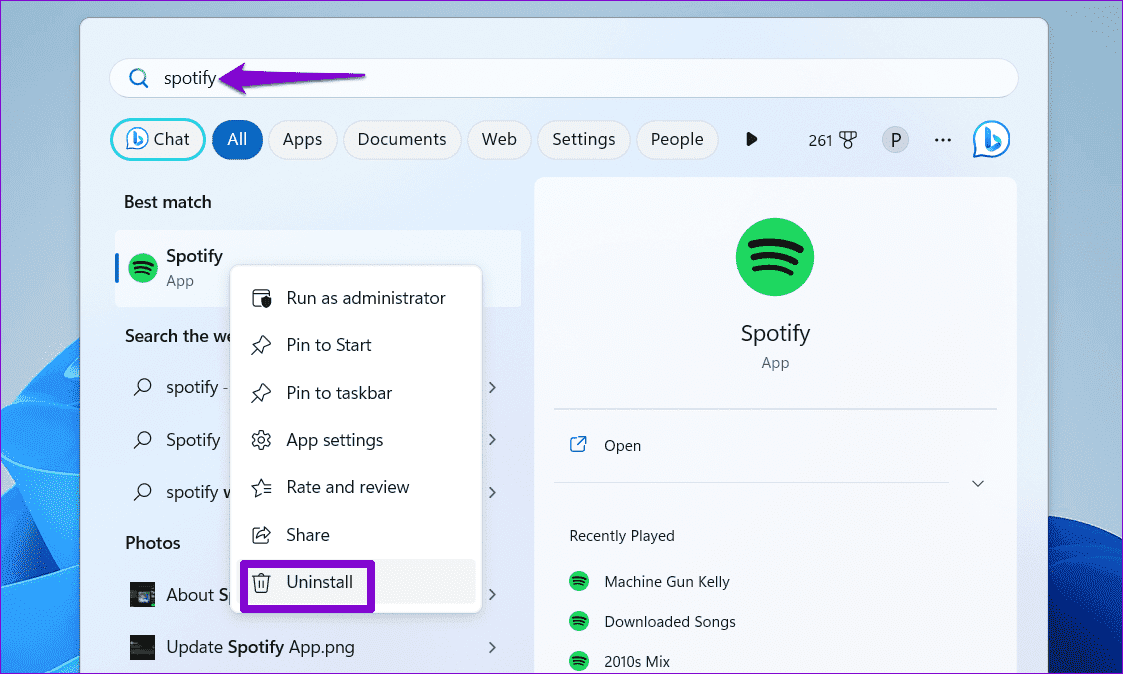Screen dimensions: 1123x674
Task: Click the magnifier icon beside capitalized Spotify suggestion
Action: 143,440
